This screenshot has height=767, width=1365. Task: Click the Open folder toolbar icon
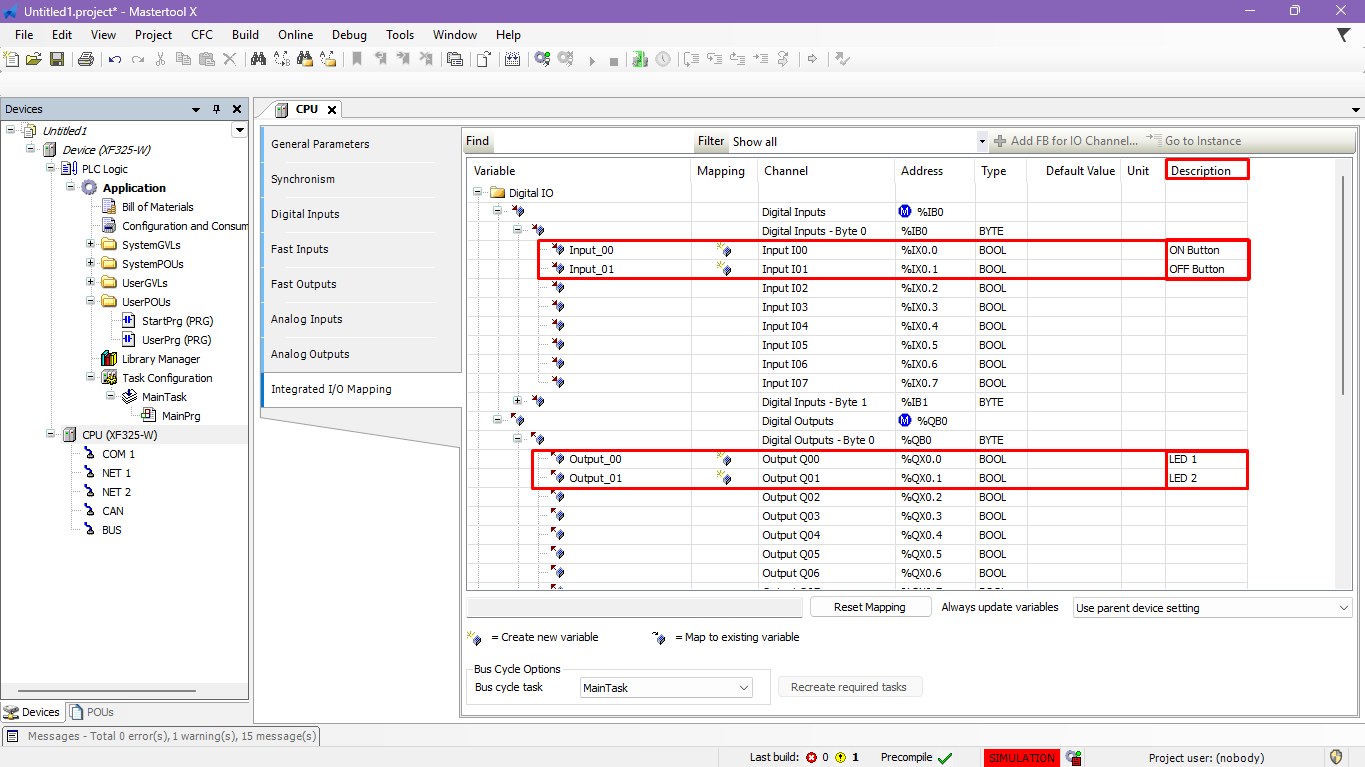click(x=34, y=59)
